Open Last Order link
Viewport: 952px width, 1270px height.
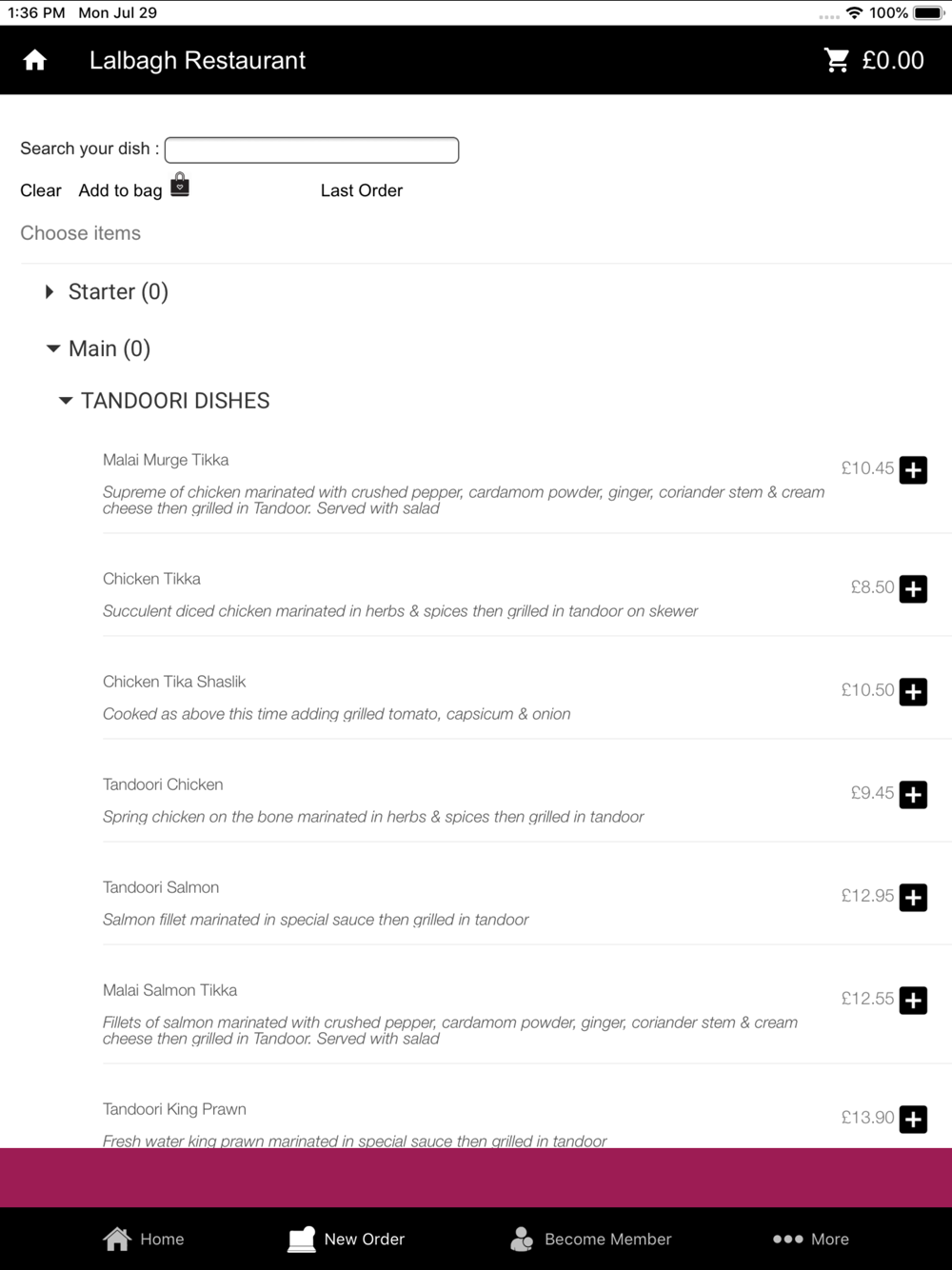[x=362, y=190]
